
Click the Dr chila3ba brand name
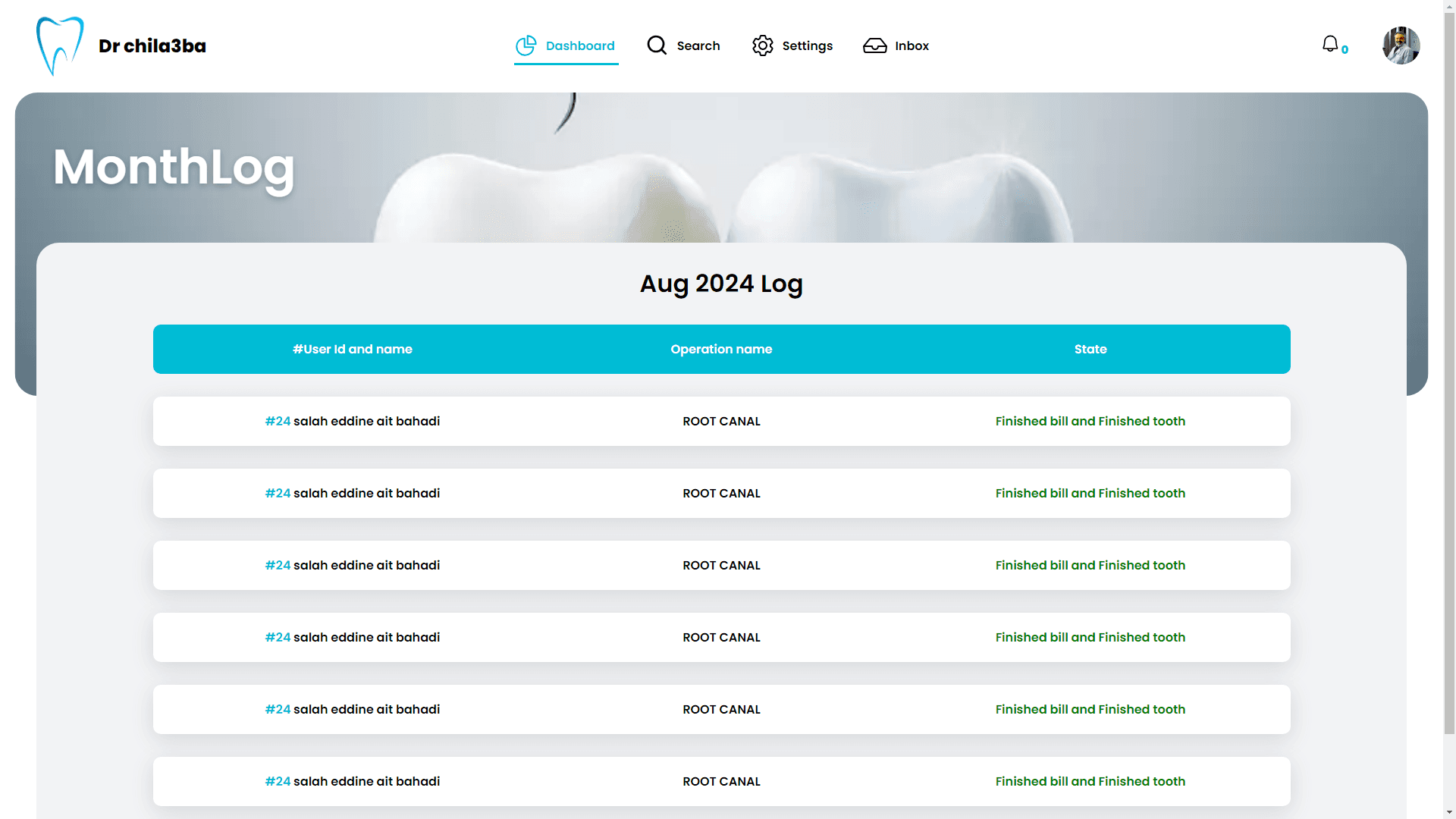pyautogui.click(x=152, y=45)
